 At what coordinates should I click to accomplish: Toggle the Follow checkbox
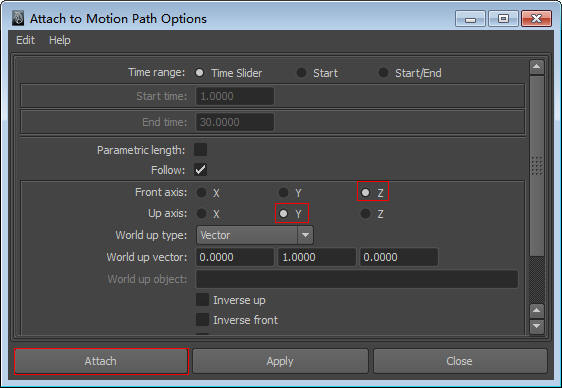[x=200, y=169]
